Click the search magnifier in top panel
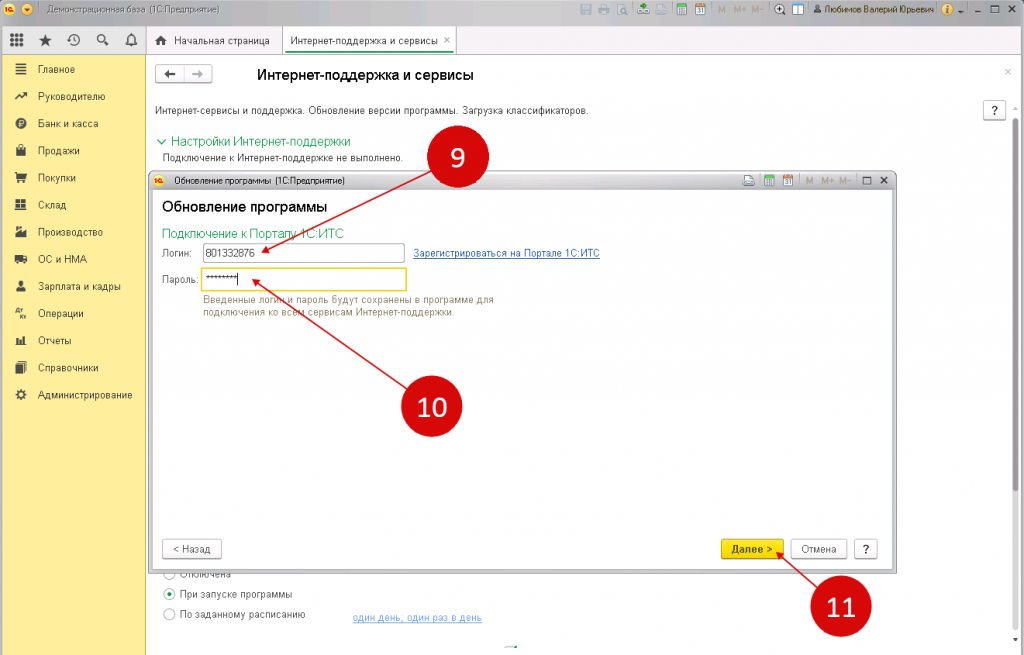 (x=103, y=40)
